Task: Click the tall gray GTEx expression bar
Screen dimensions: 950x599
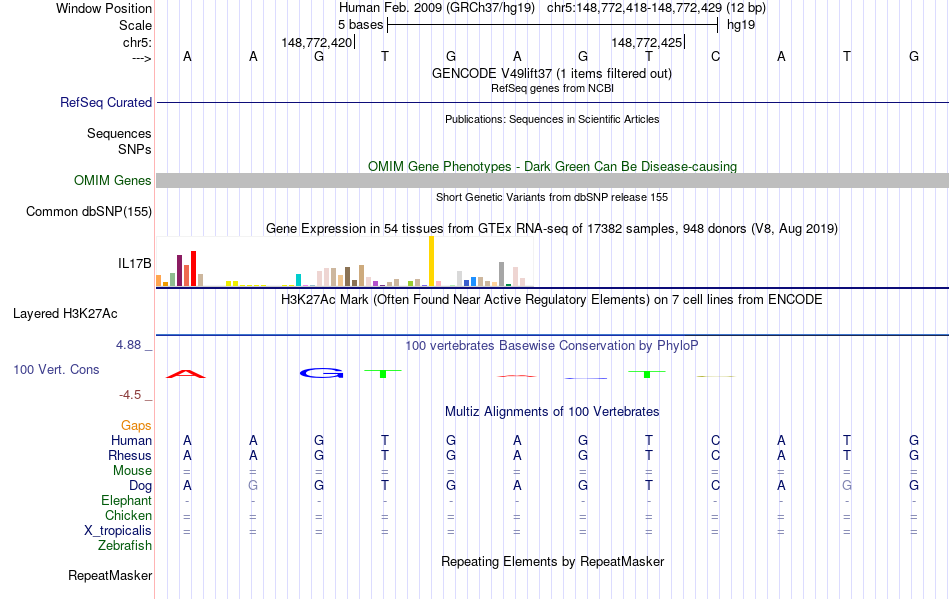Action: point(501,274)
